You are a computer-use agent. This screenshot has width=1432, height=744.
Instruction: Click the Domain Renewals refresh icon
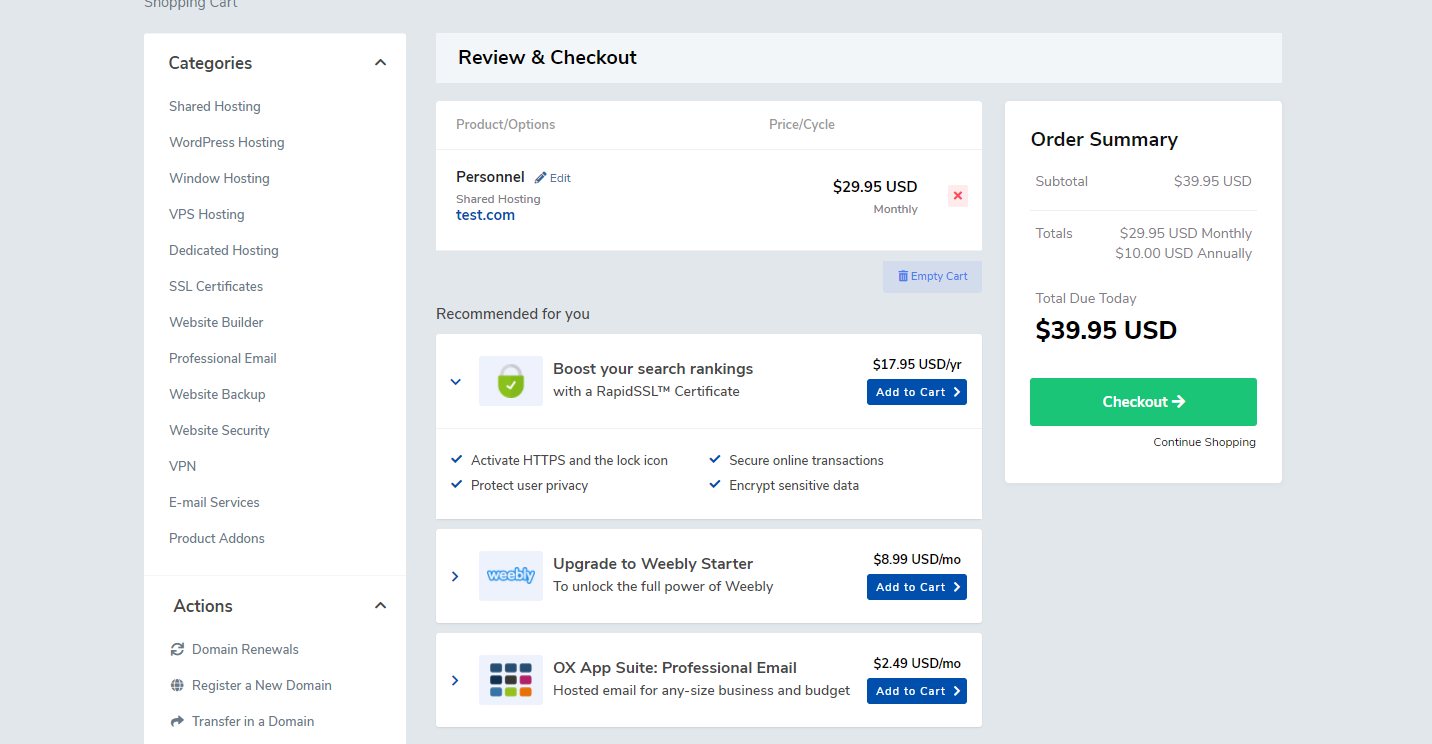(x=177, y=649)
